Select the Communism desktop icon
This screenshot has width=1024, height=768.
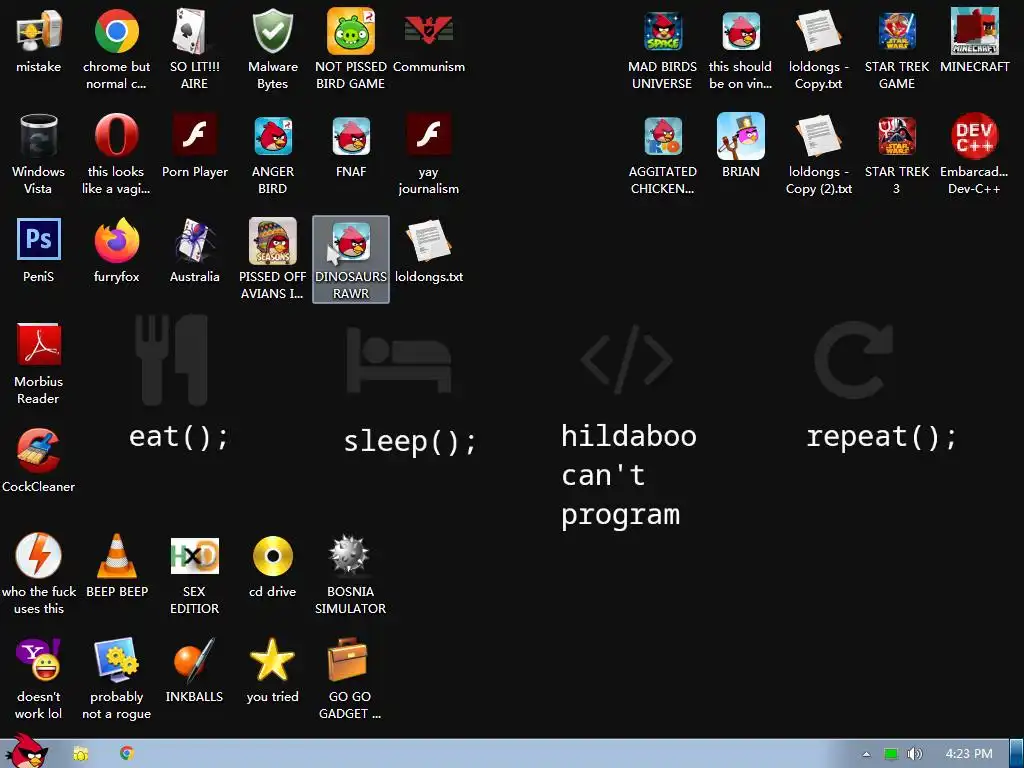pos(428,31)
